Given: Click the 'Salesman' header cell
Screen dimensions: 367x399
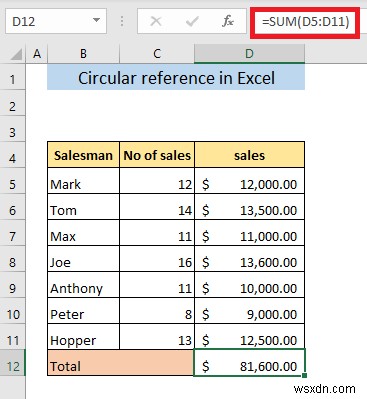Looking at the screenshot, I should [x=83, y=155].
